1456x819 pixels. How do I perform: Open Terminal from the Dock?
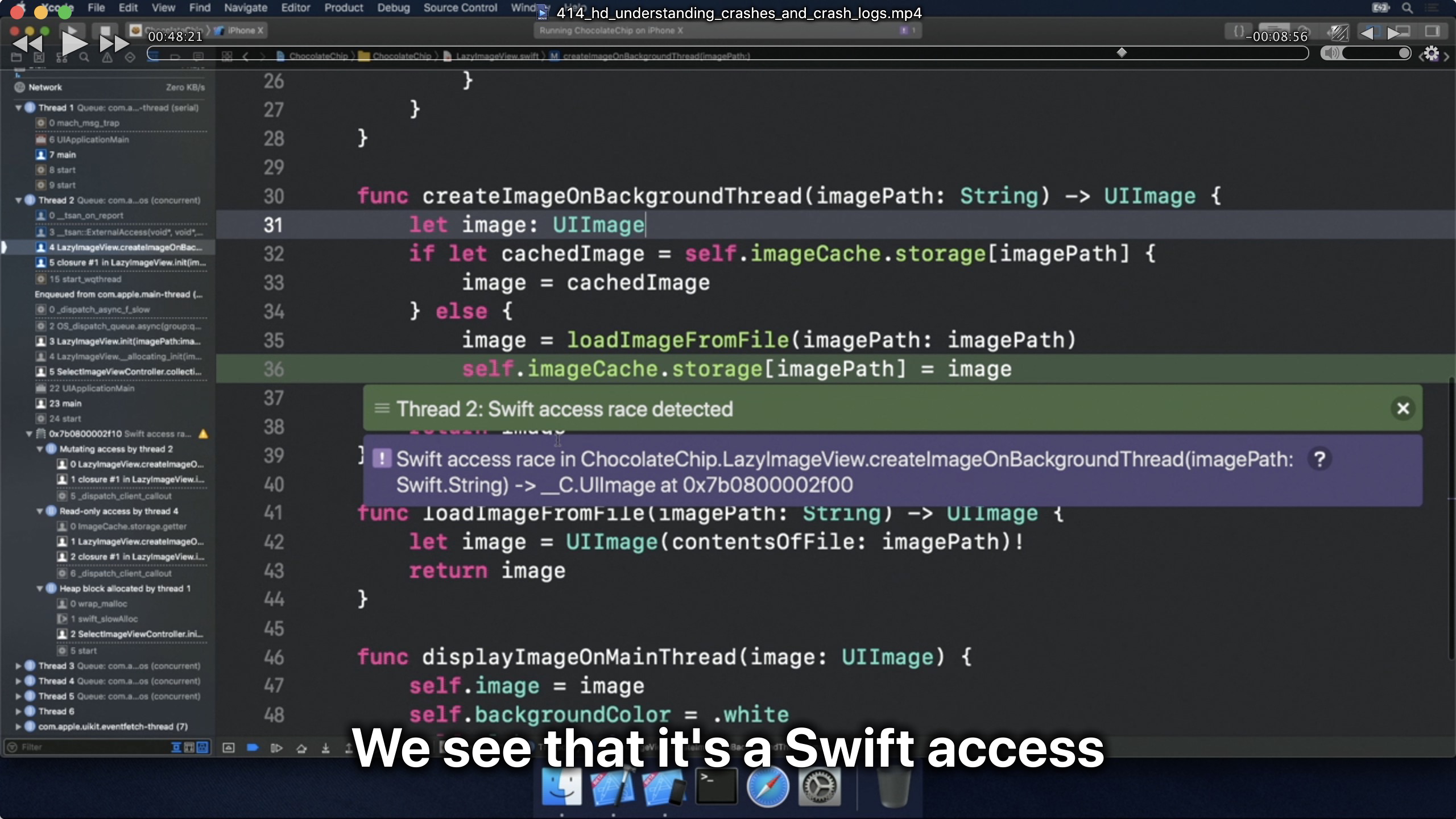[715, 787]
